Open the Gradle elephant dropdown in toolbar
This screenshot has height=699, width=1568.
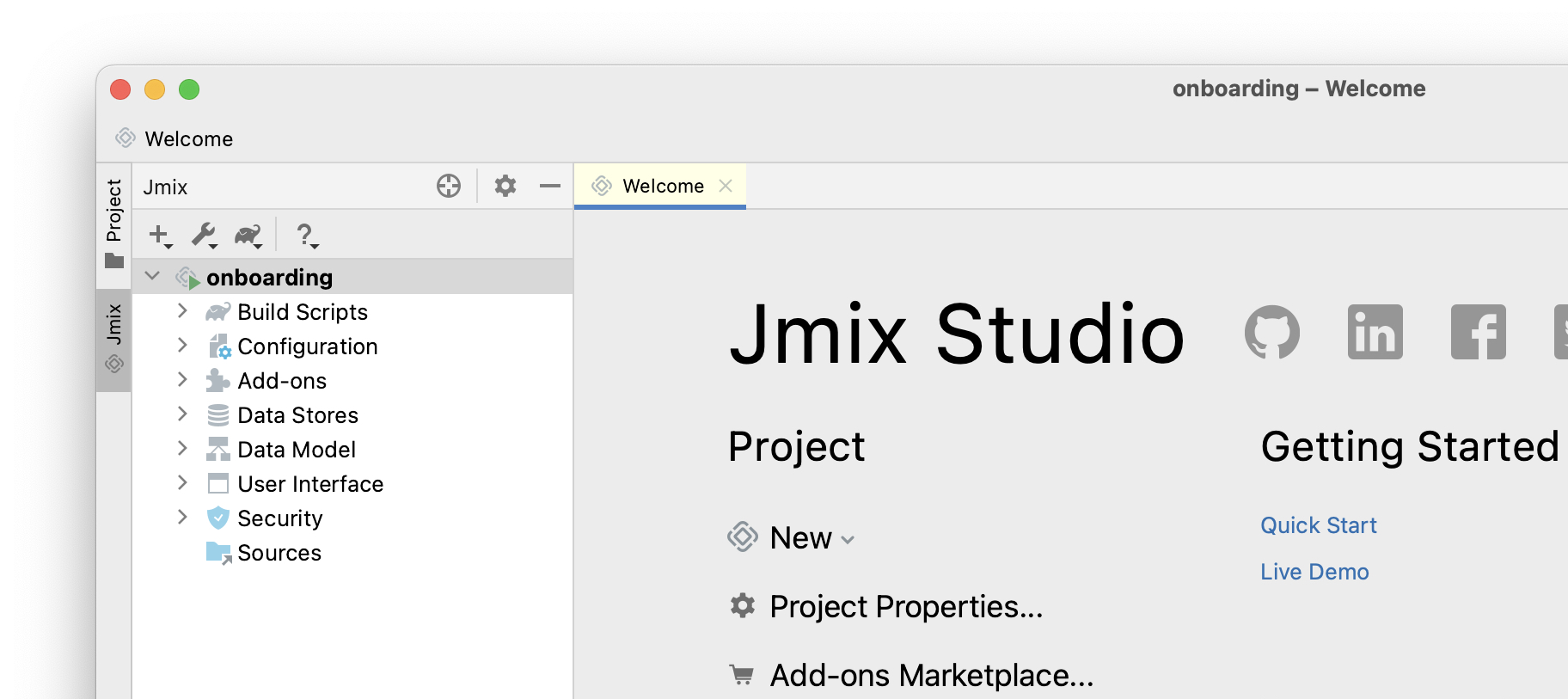pos(248,235)
